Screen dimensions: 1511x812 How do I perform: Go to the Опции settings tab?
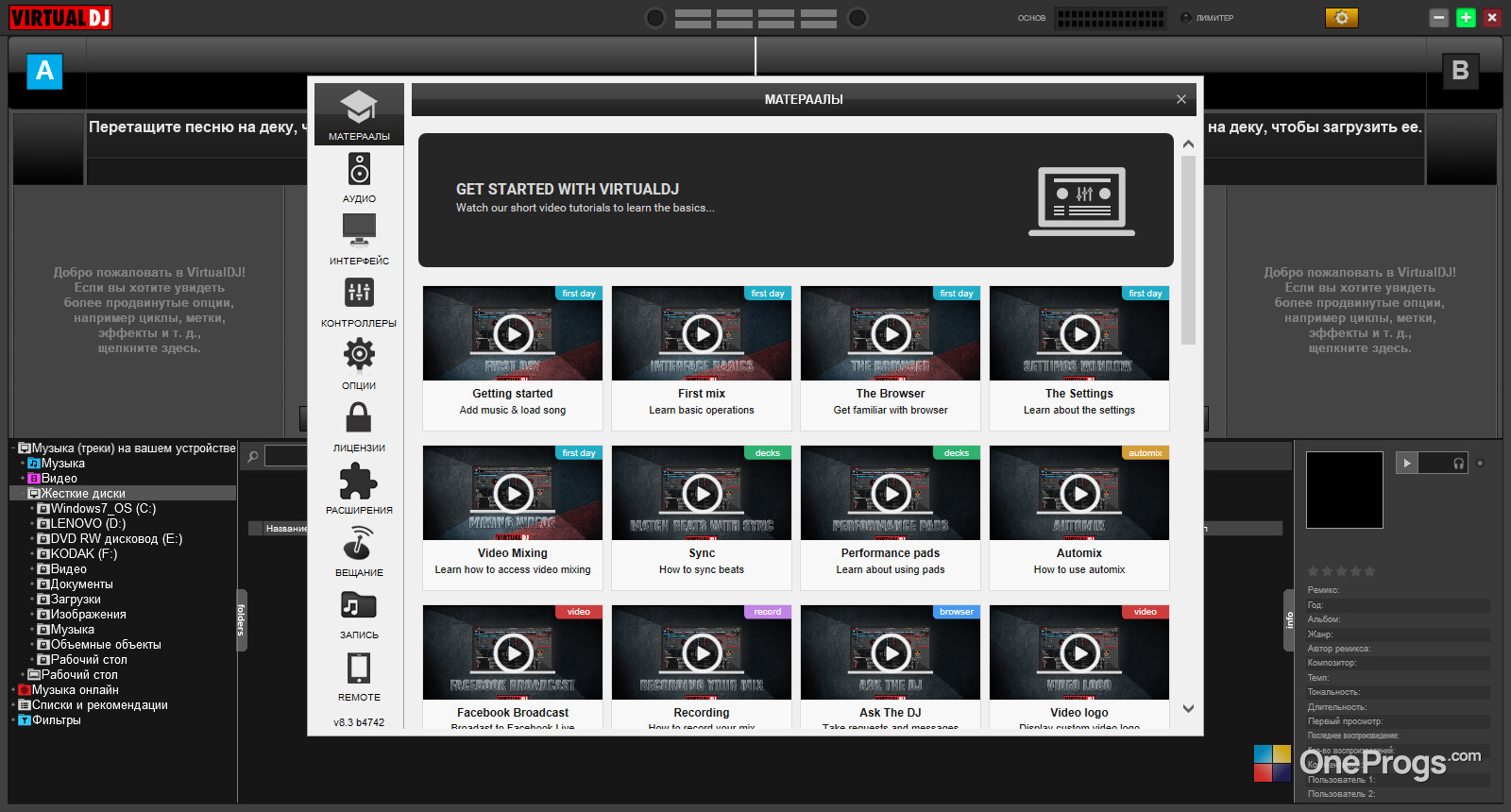[x=359, y=364]
